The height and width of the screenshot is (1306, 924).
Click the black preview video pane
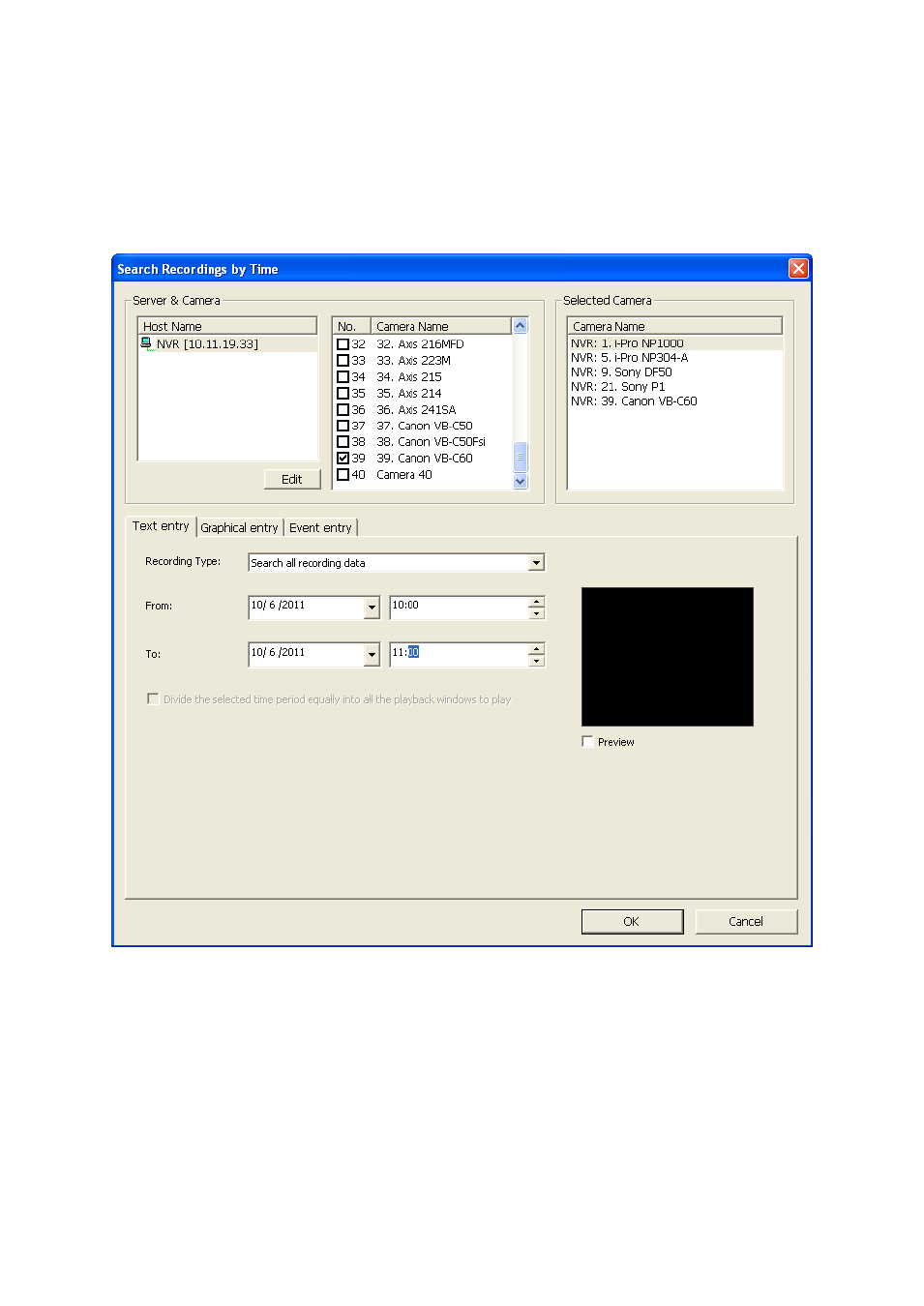(x=667, y=657)
